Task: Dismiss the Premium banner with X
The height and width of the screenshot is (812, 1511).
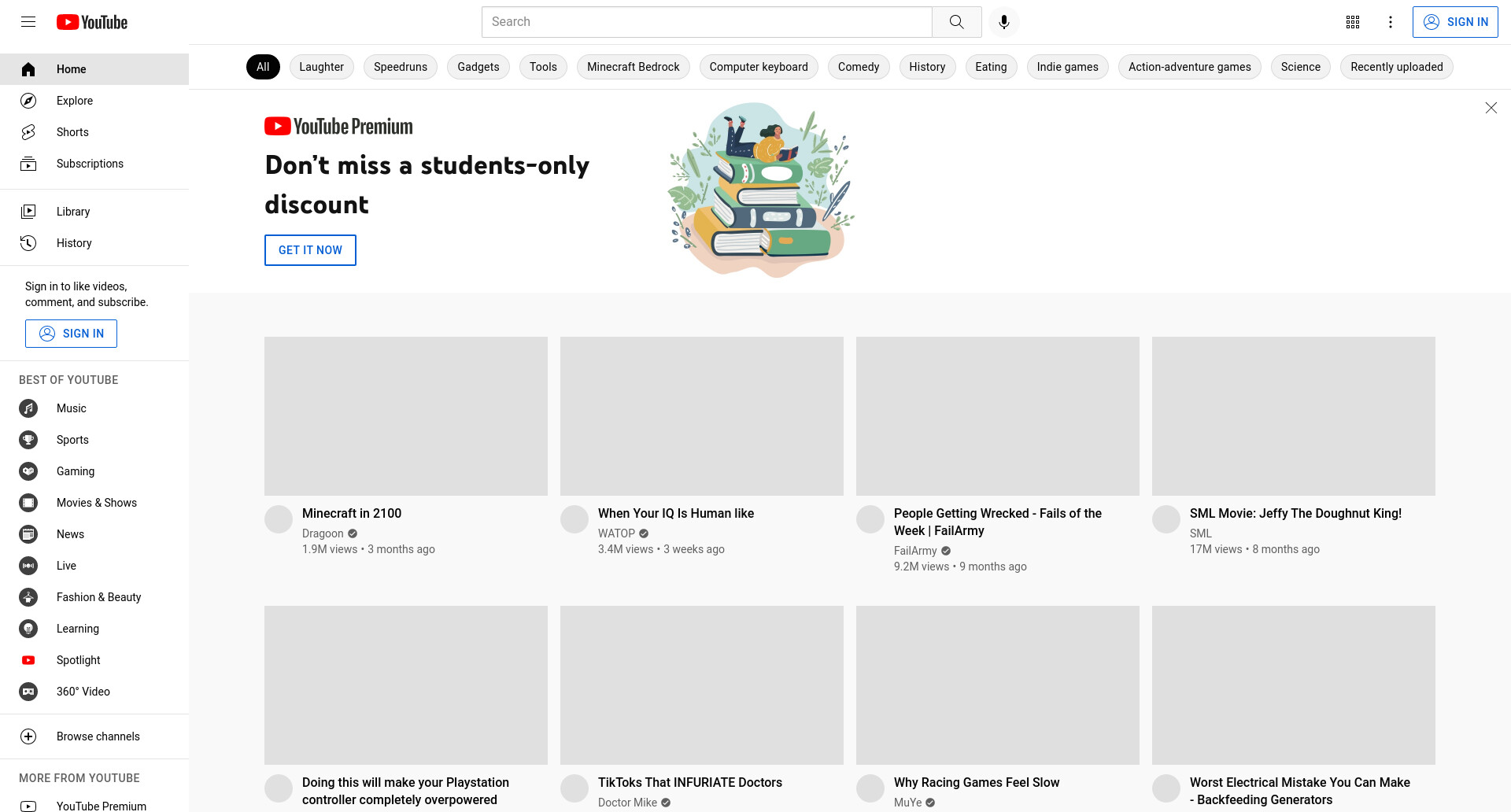Action: point(1491,108)
